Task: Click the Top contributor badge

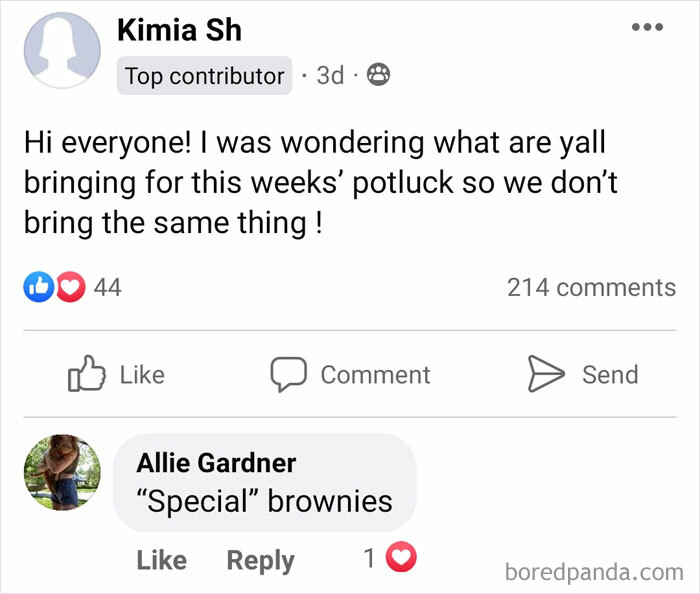Action: [204, 76]
